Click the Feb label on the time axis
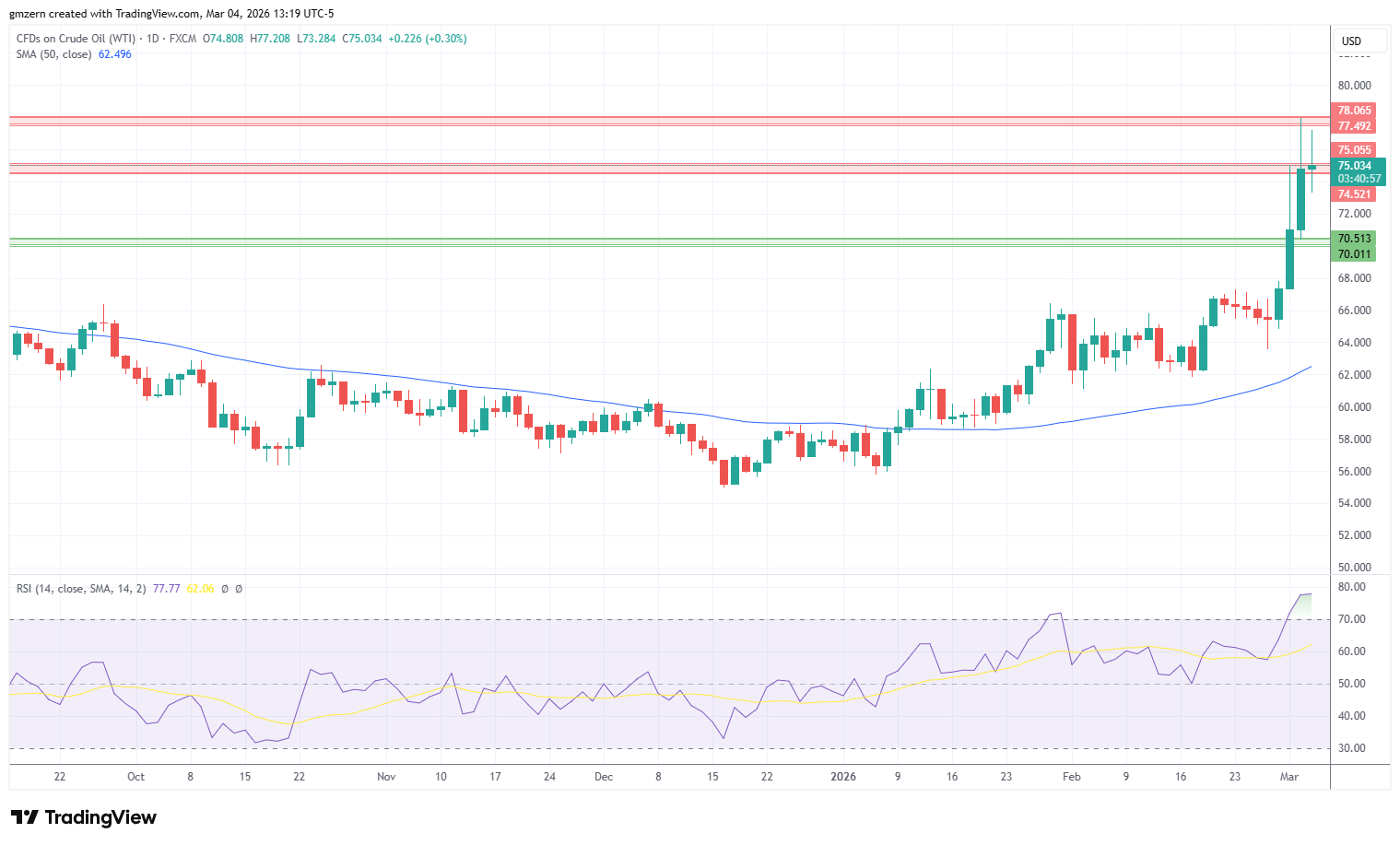 (1071, 777)
